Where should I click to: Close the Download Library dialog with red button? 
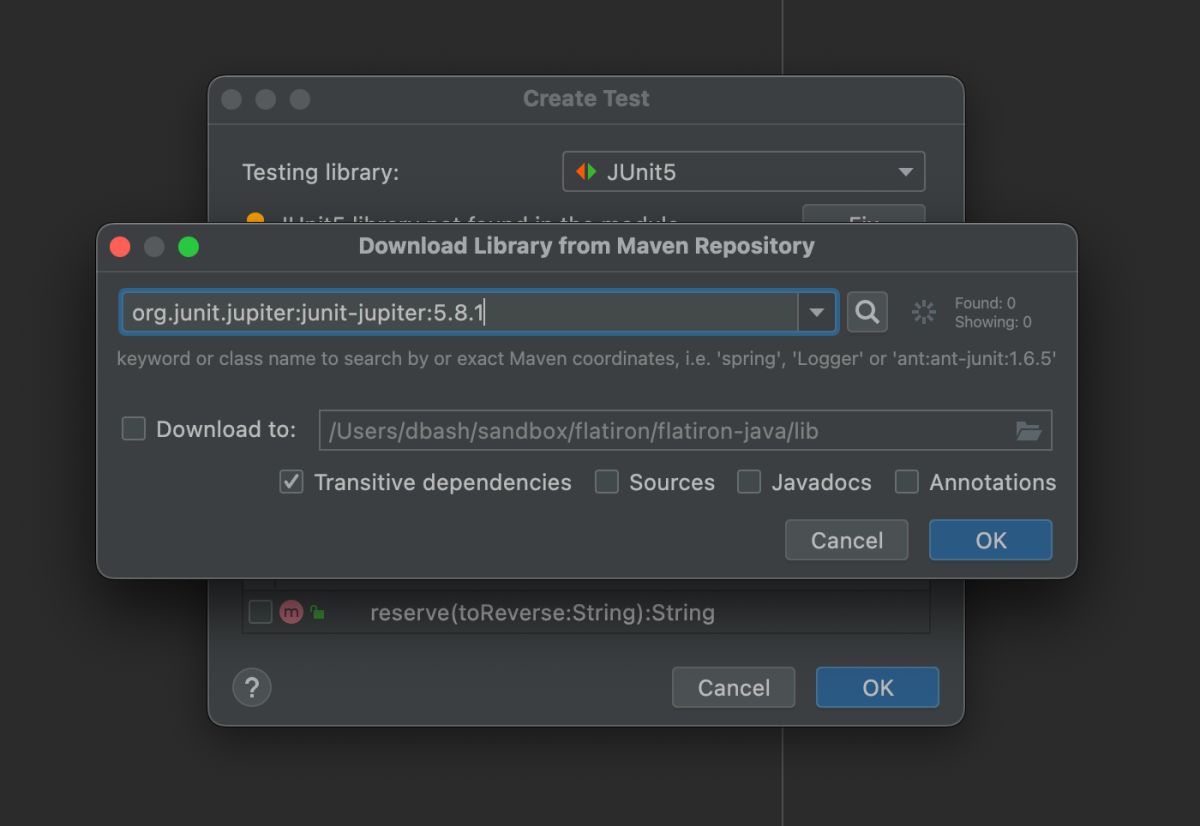(120, 247)
